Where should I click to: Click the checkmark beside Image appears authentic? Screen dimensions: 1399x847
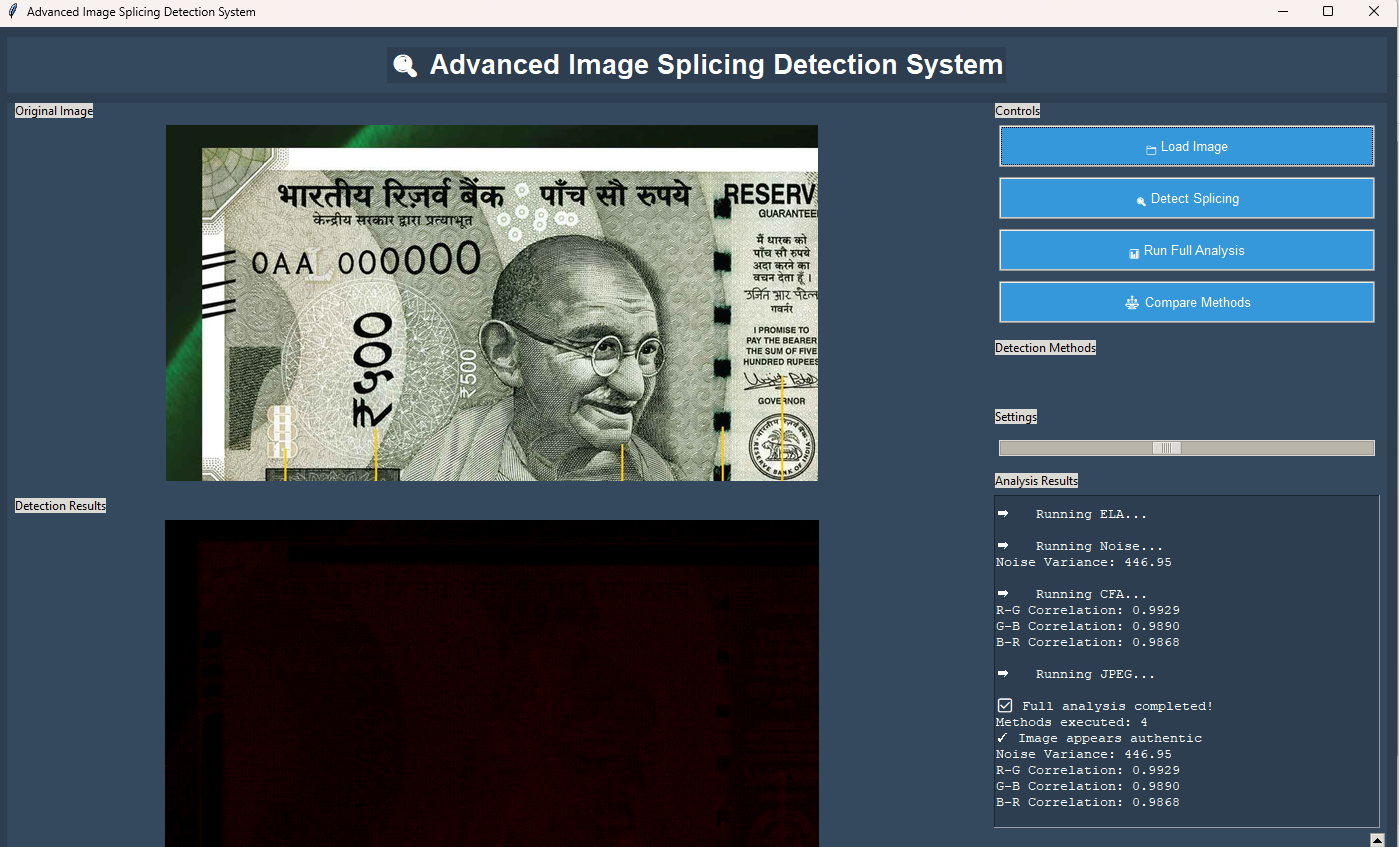click(x=1002, y=738)
